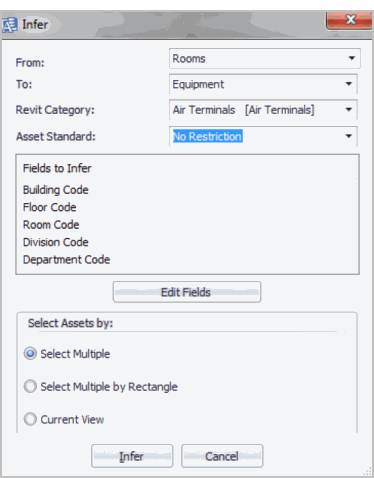Click the Infer button
The image size is (374, 478).
coord(132,456)
